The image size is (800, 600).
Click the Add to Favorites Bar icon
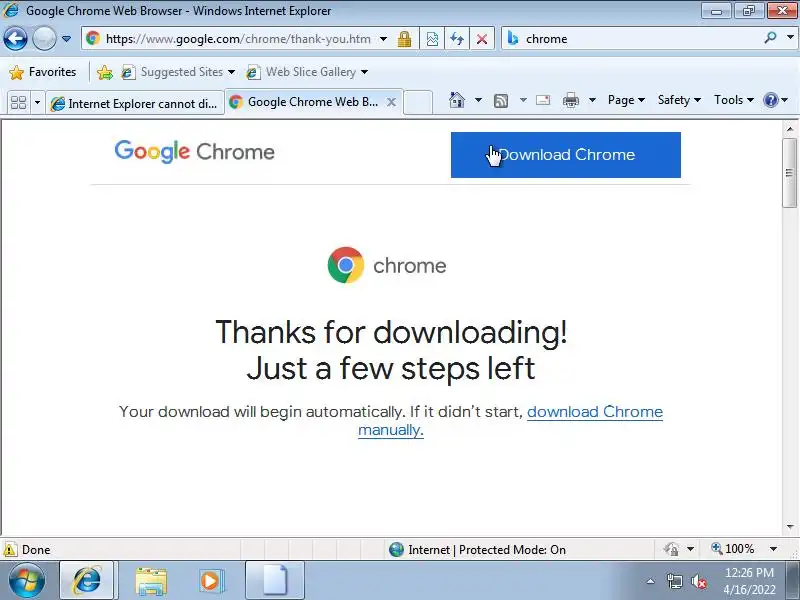point(105,72)
